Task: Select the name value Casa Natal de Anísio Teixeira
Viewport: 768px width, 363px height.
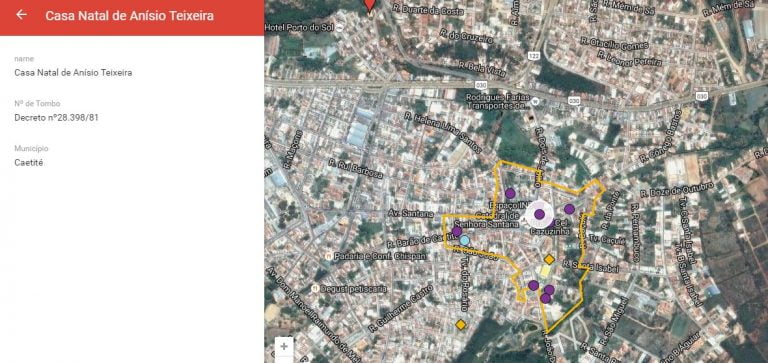Action: [73, 73]
